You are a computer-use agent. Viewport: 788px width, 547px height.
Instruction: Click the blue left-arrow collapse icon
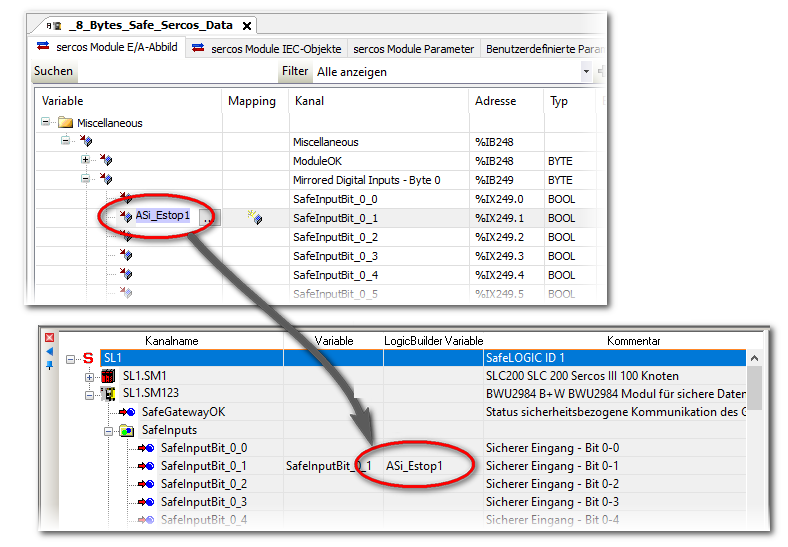point(49,352)
